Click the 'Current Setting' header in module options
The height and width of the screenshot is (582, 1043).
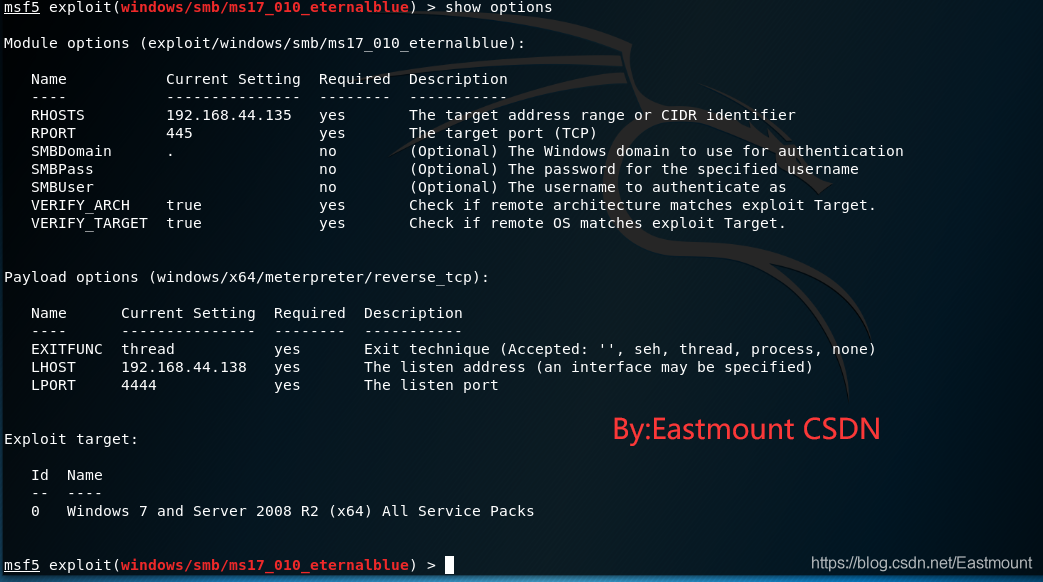coord(233,79)
